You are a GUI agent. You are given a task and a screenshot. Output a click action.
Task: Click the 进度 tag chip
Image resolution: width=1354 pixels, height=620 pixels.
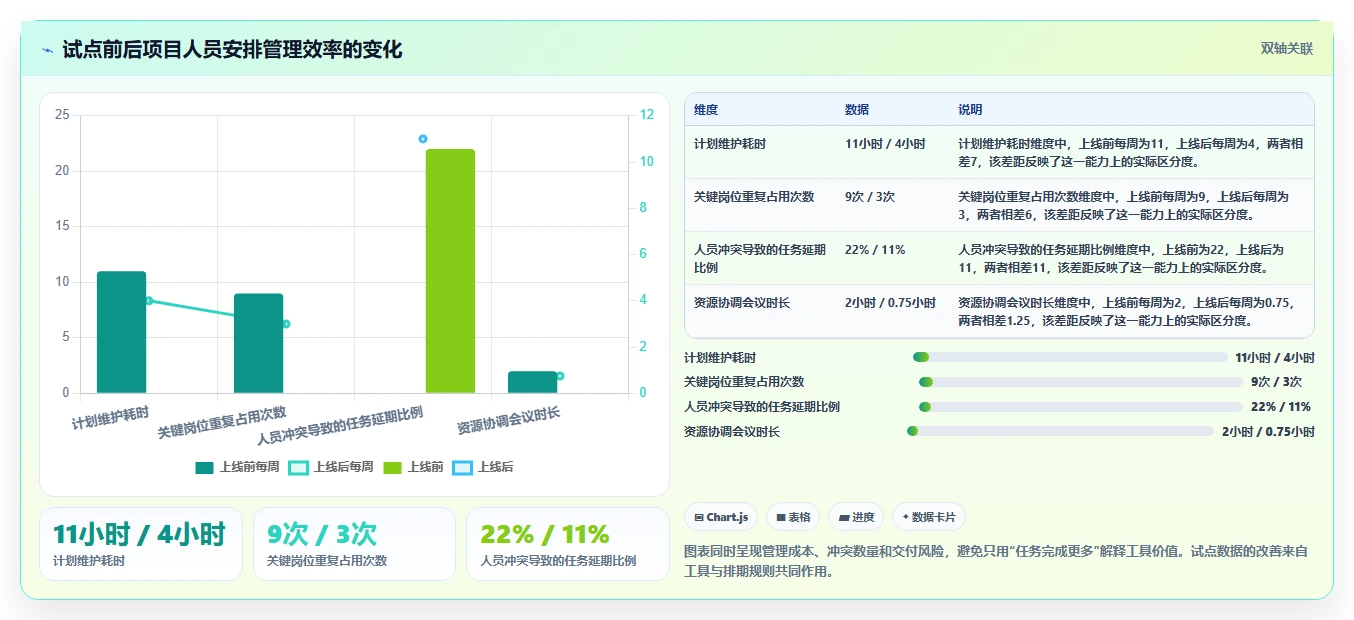(856, 517)
